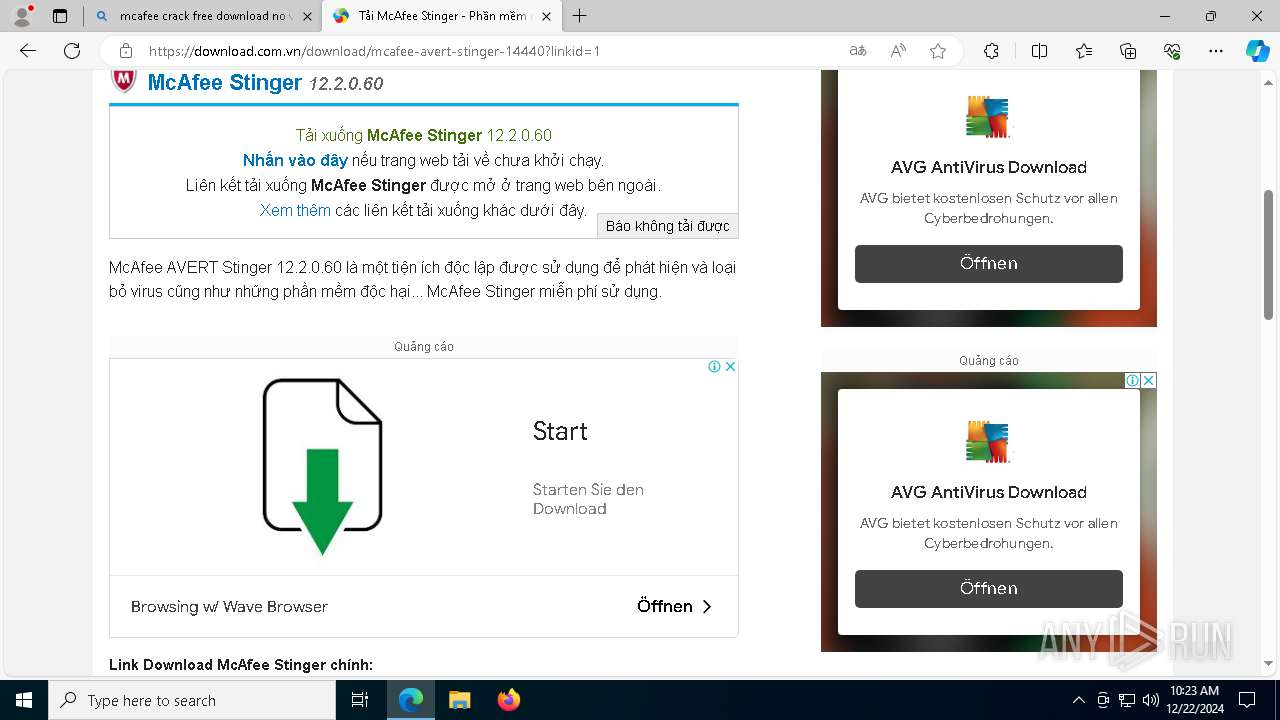This screenshot has height=720, width=1280.
Task: Open AdChoices info icon on Start ad
Action: 714,366
